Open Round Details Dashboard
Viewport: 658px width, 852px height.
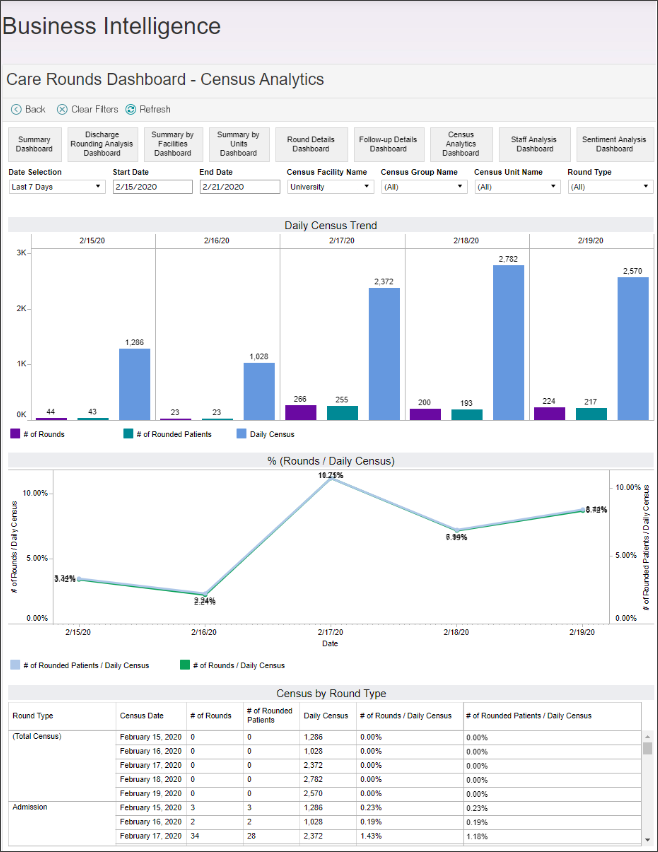(310, 144)
